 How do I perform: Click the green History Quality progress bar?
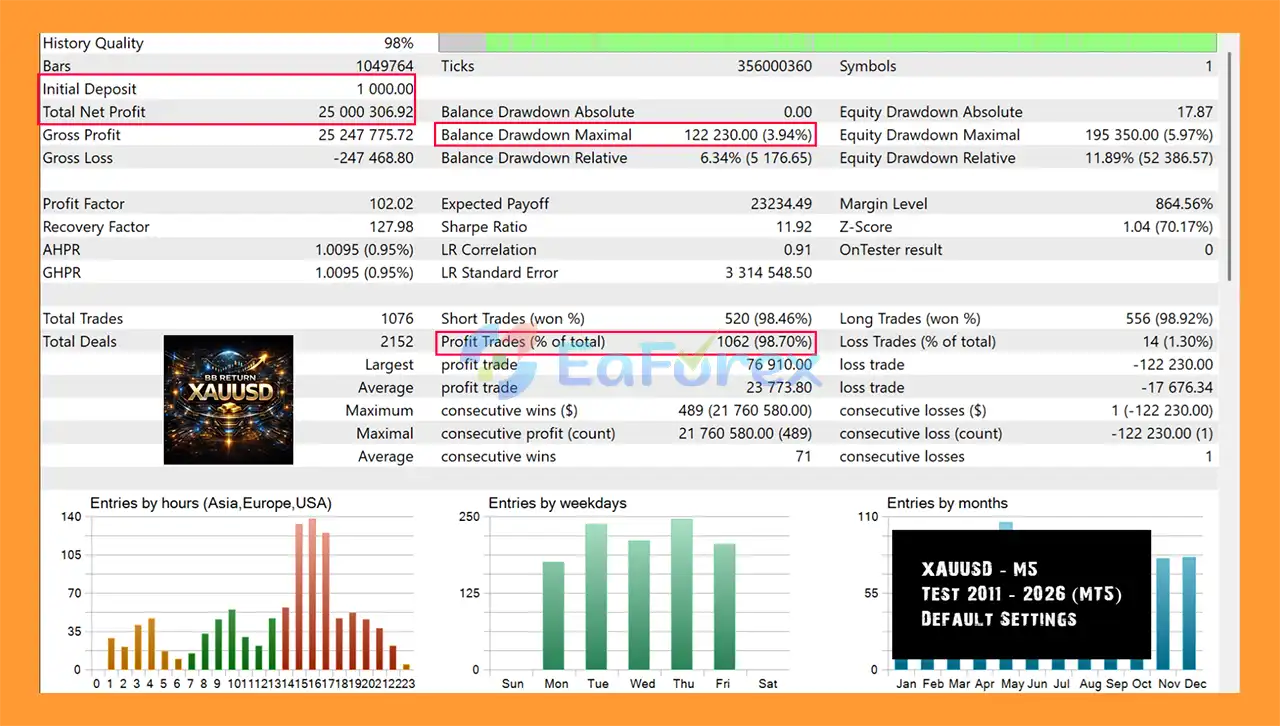point(850,43)
